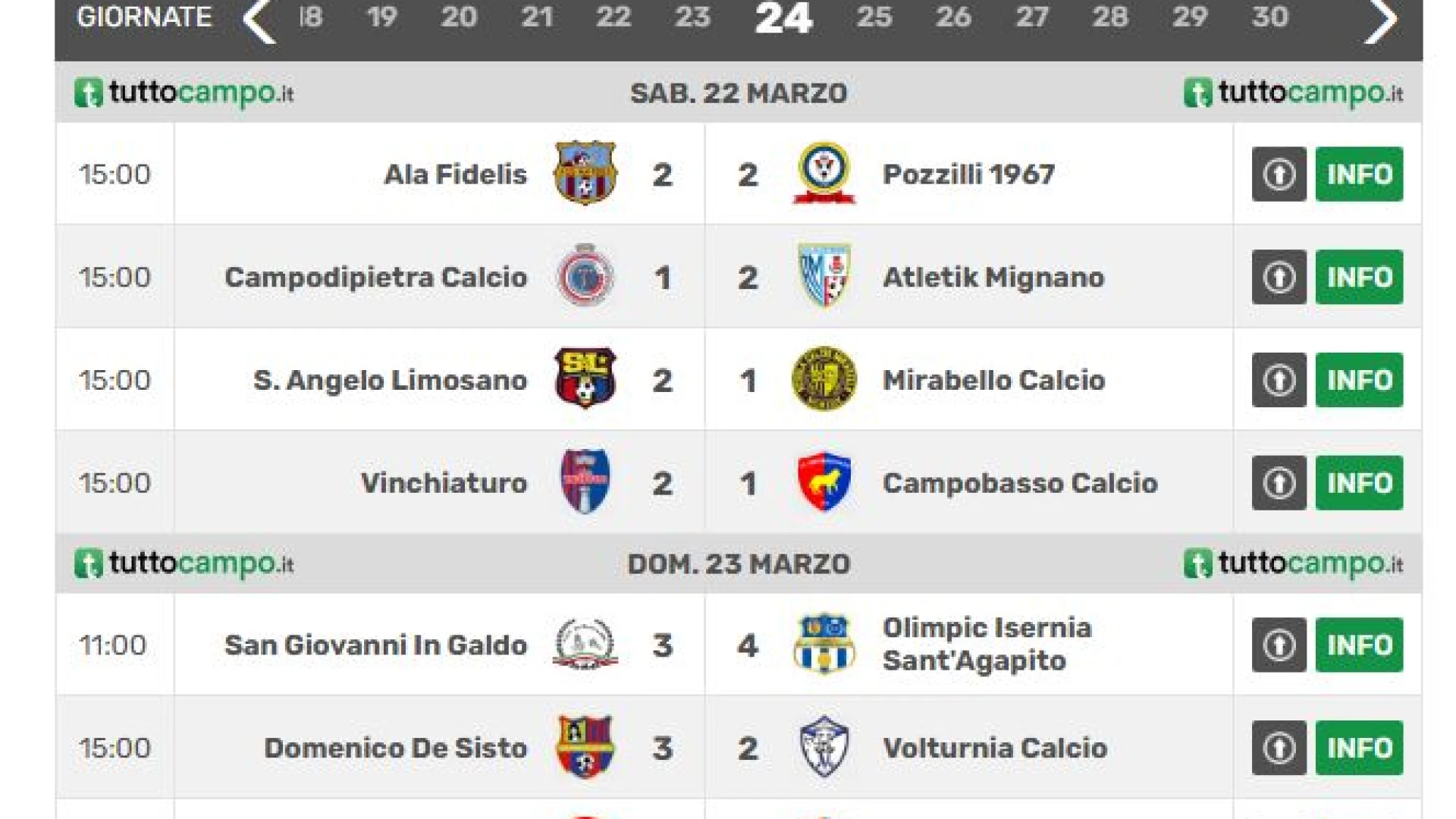Go to previous giornate with left arrow
1456x819 pixels.
tap(259, 20)
